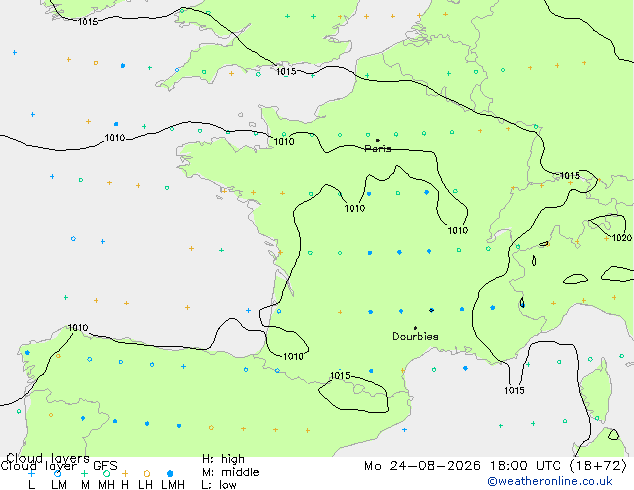Click the 'LMH' legend abbreviation

click(173, 484)
